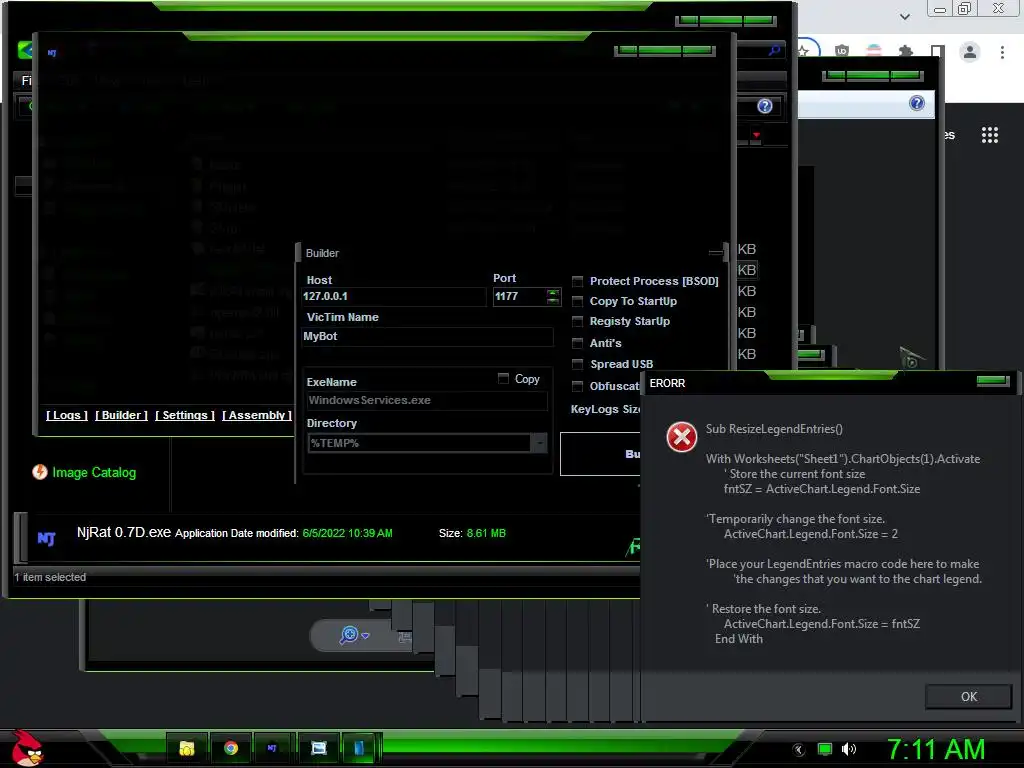Toggle the Anti's checkbox
The height and width of the screenshot is (768, 1024).
click(577, 343)
